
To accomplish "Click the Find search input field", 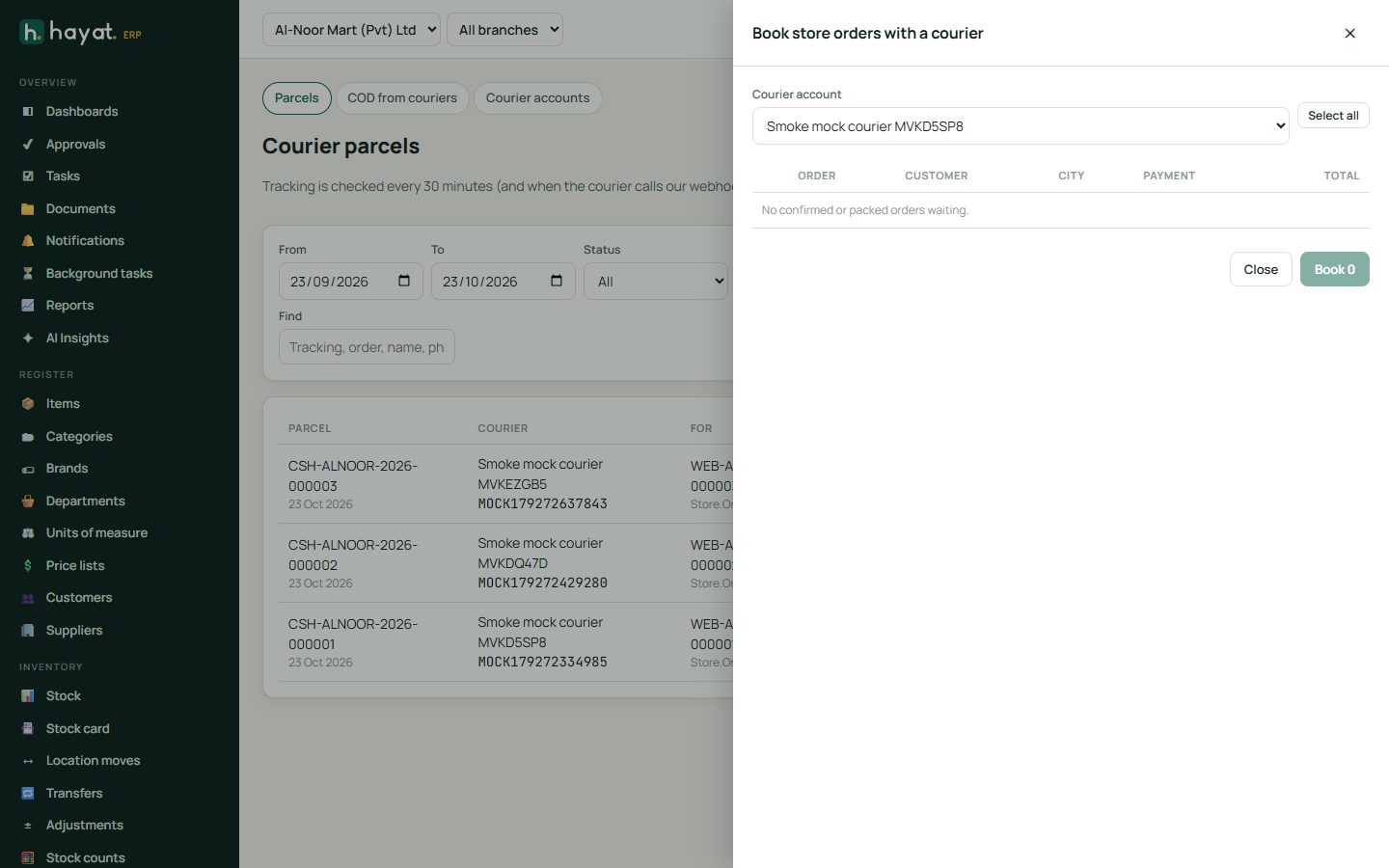I will 367,347.
